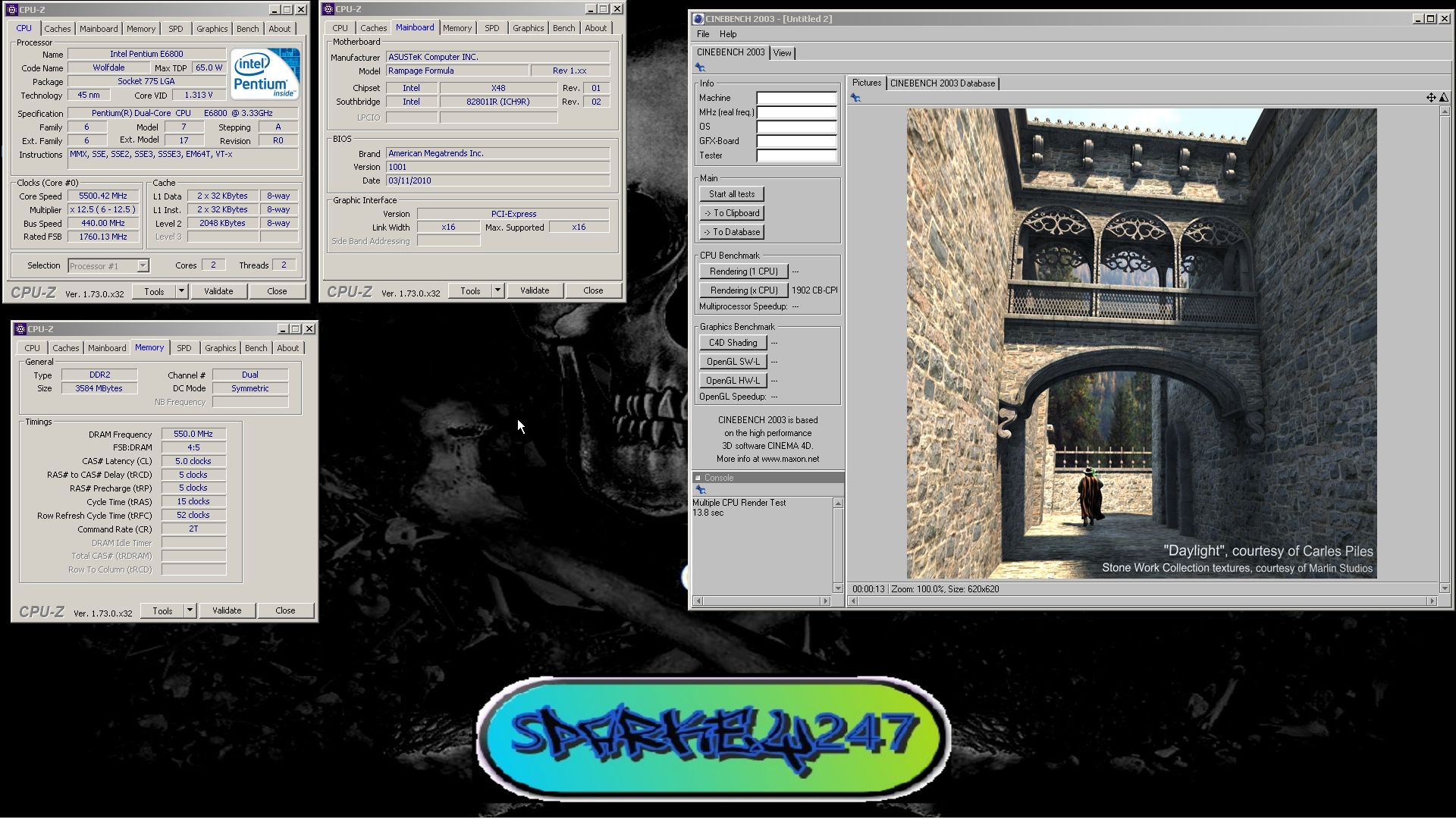Image resolution: width=1456 pixels, height=819 pixels.
Task: Click the pin icon under CINEBENCH 2003 tab
Action: [x=700, y=68]
